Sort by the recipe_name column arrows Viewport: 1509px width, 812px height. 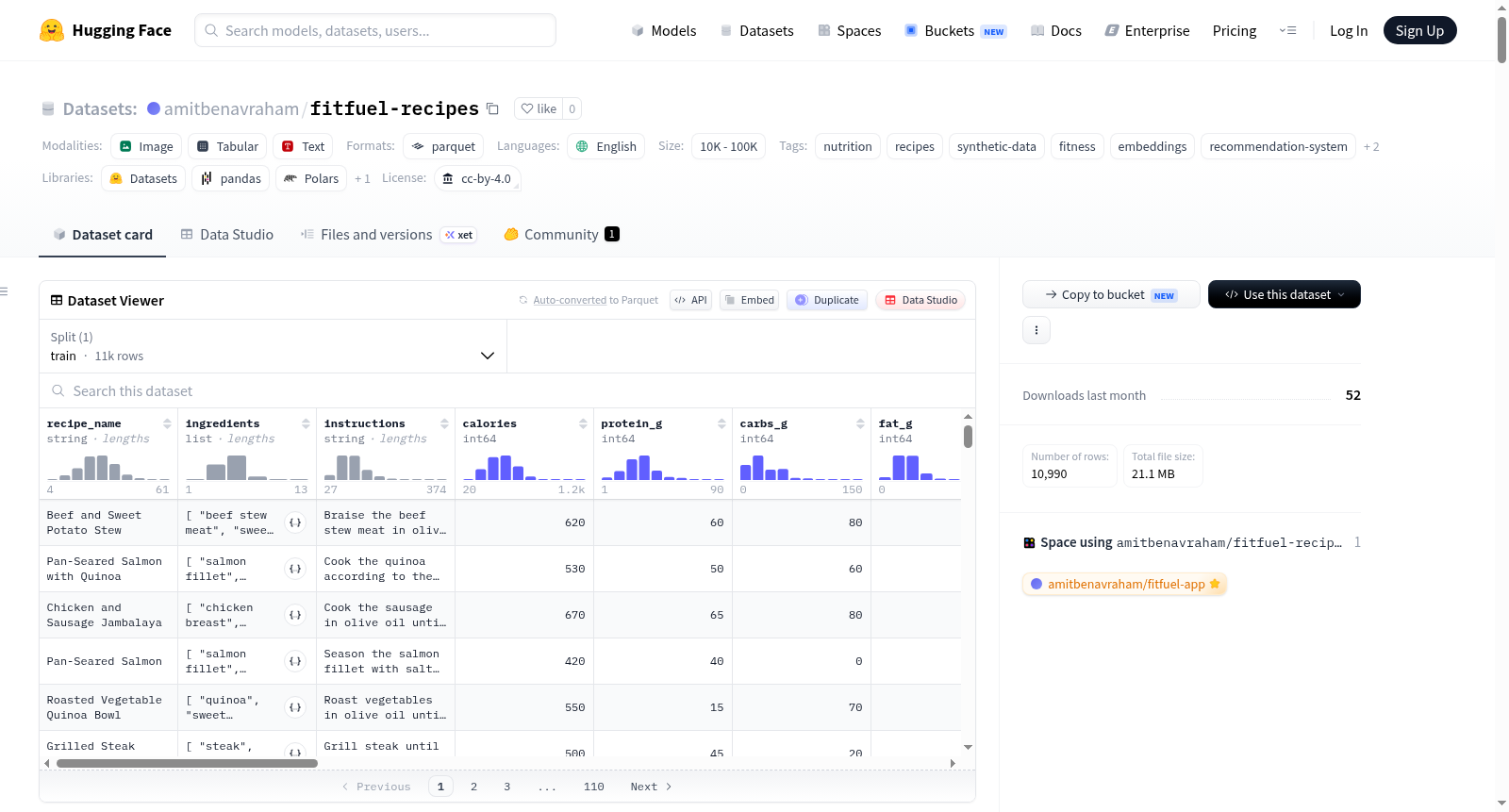tap(167, 423)
